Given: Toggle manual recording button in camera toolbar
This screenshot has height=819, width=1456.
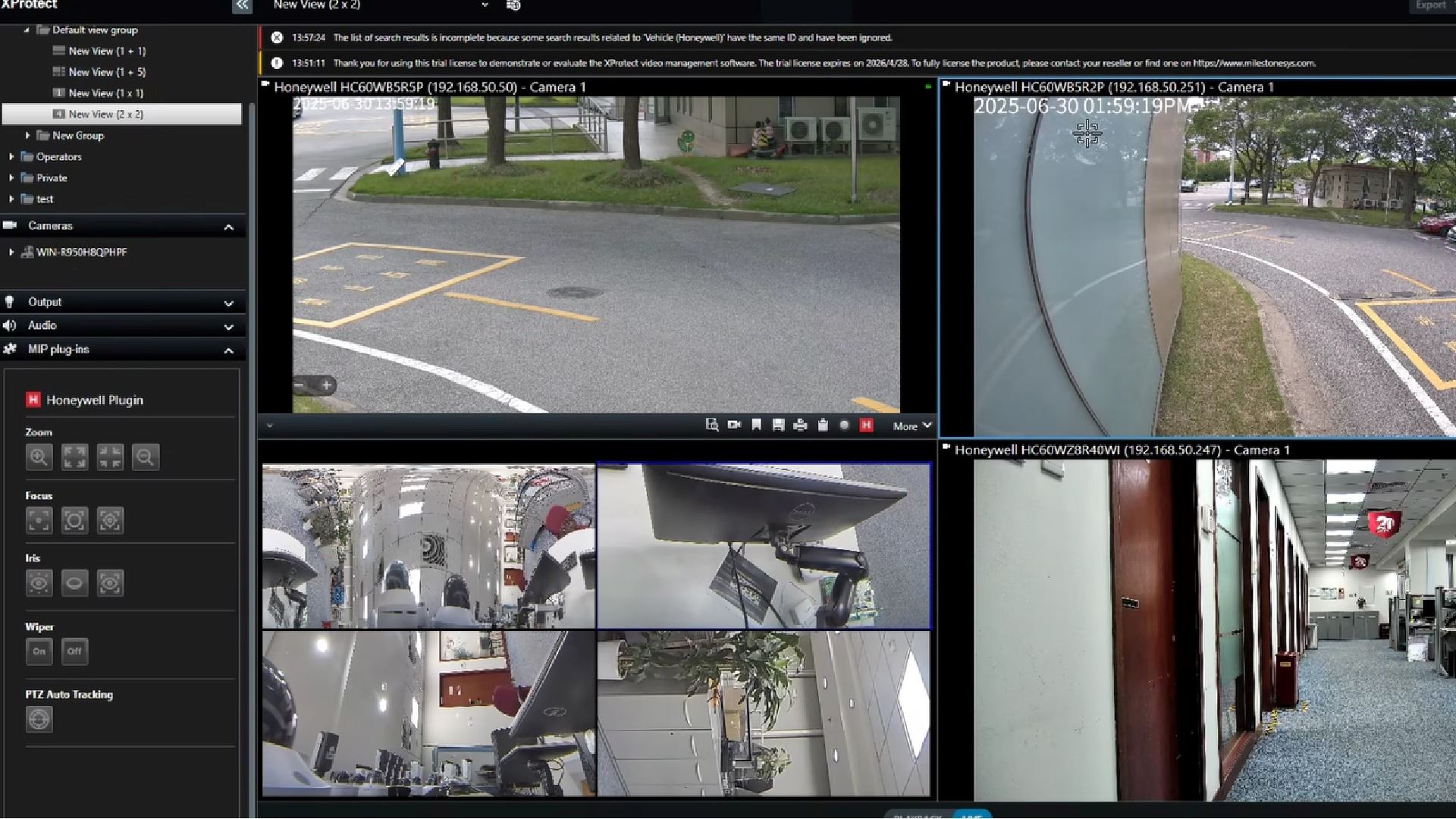Looking at the screenshot, I should [844, 425].
